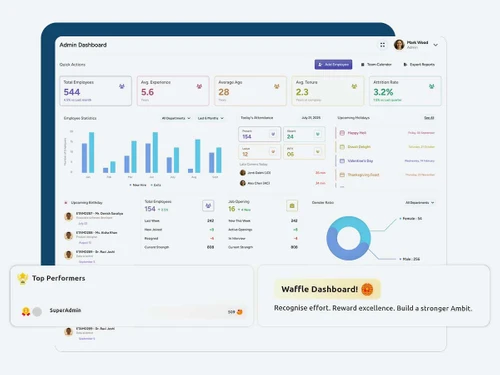This screenshot has width=500, height=375.
Task: Click the people icon on Total Employees 544 card
Action: [122, 86]
